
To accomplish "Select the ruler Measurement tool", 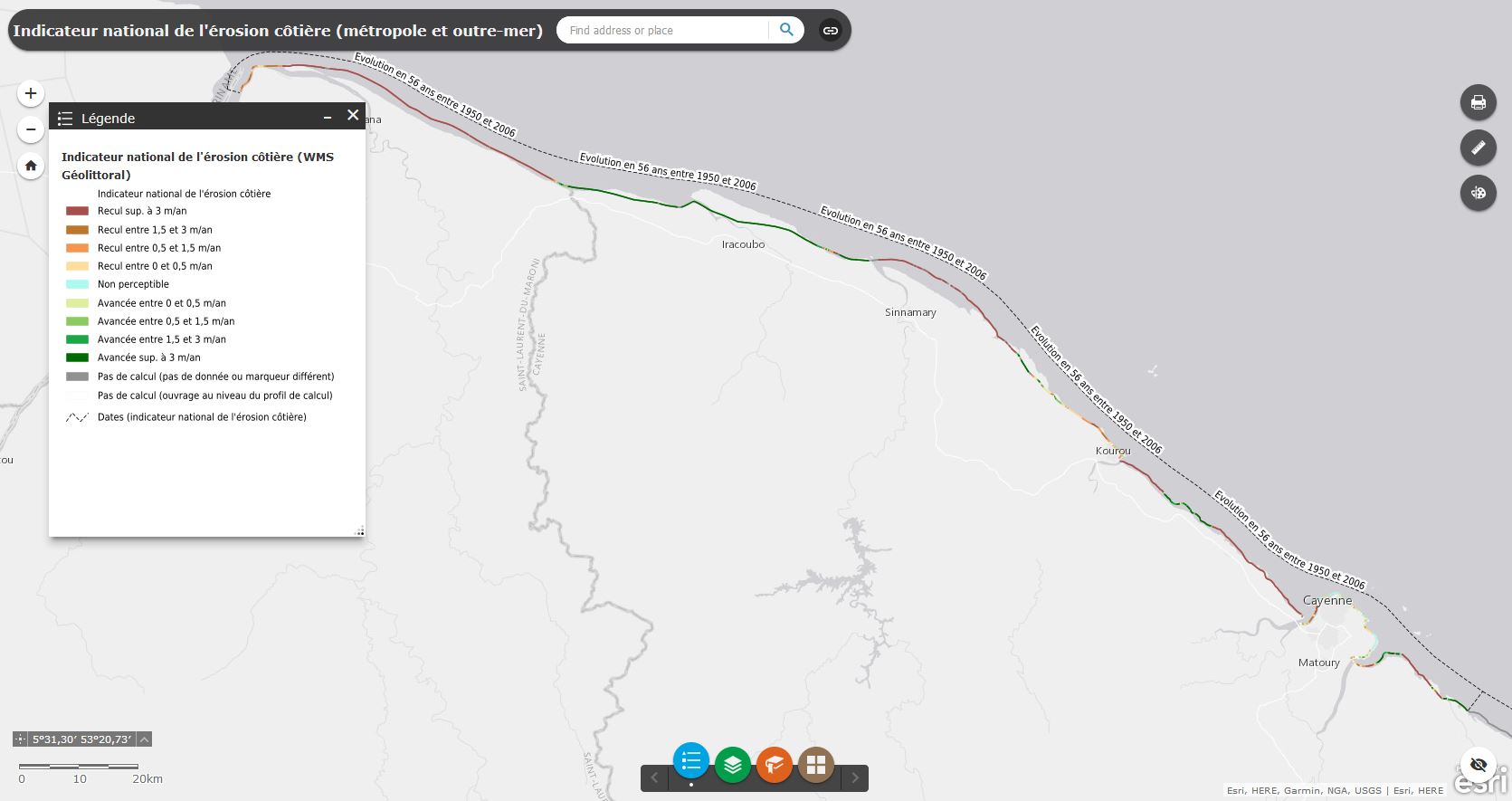I will click(1478, 148).
